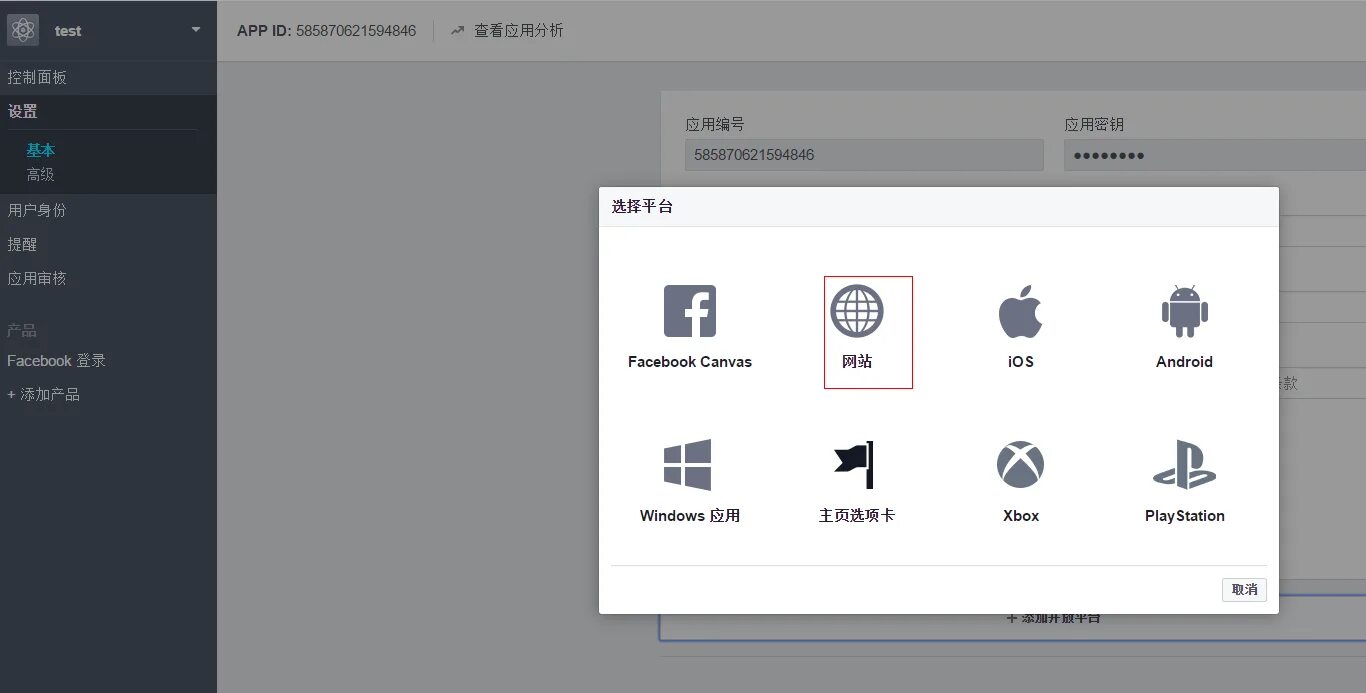Select the Facebook Canvas platform icon
Viewport: 1366px width, 693px height.
pyautogui.click(x=690, y=311)
